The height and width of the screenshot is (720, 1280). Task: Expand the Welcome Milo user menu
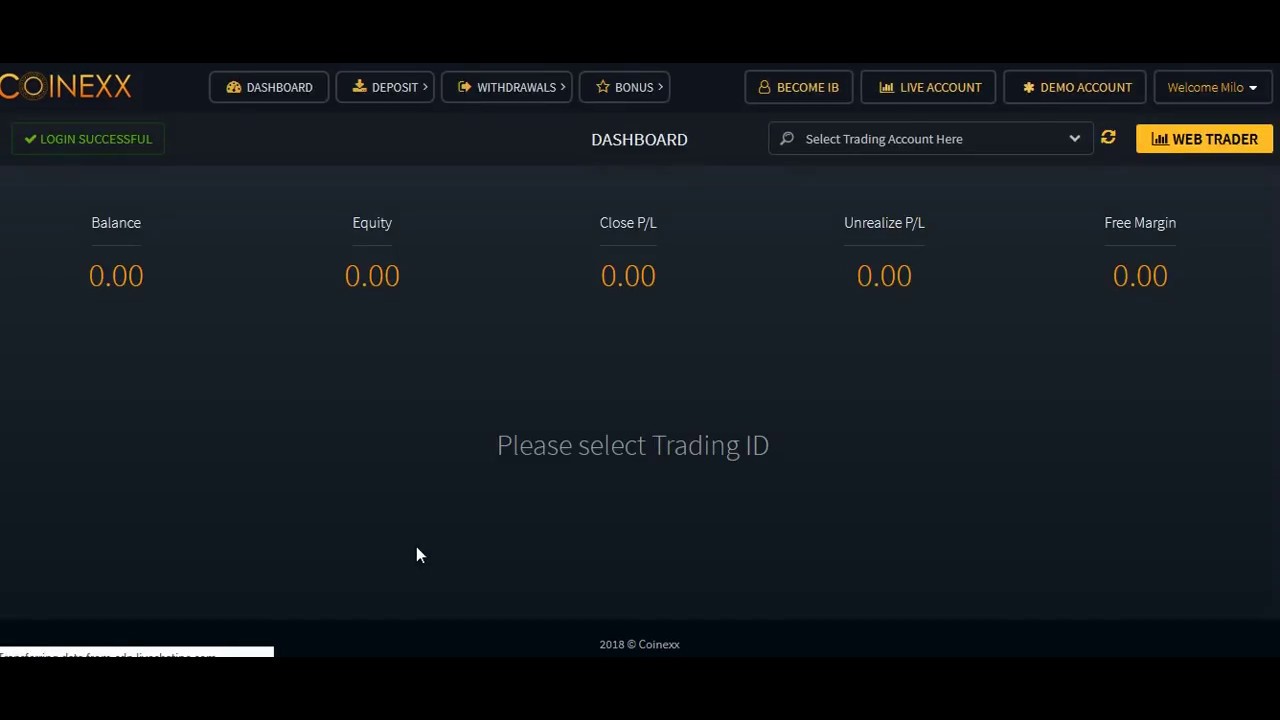pyautogui.click(x=1211, y=87)
